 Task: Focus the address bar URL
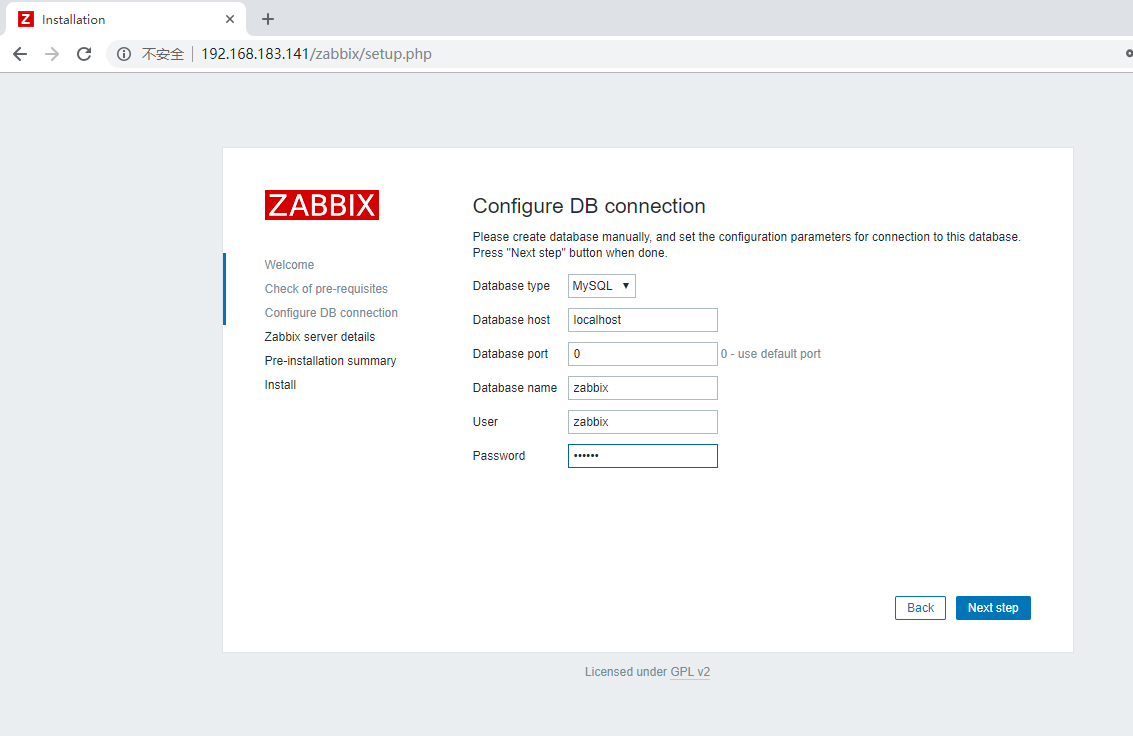point(316,54)
